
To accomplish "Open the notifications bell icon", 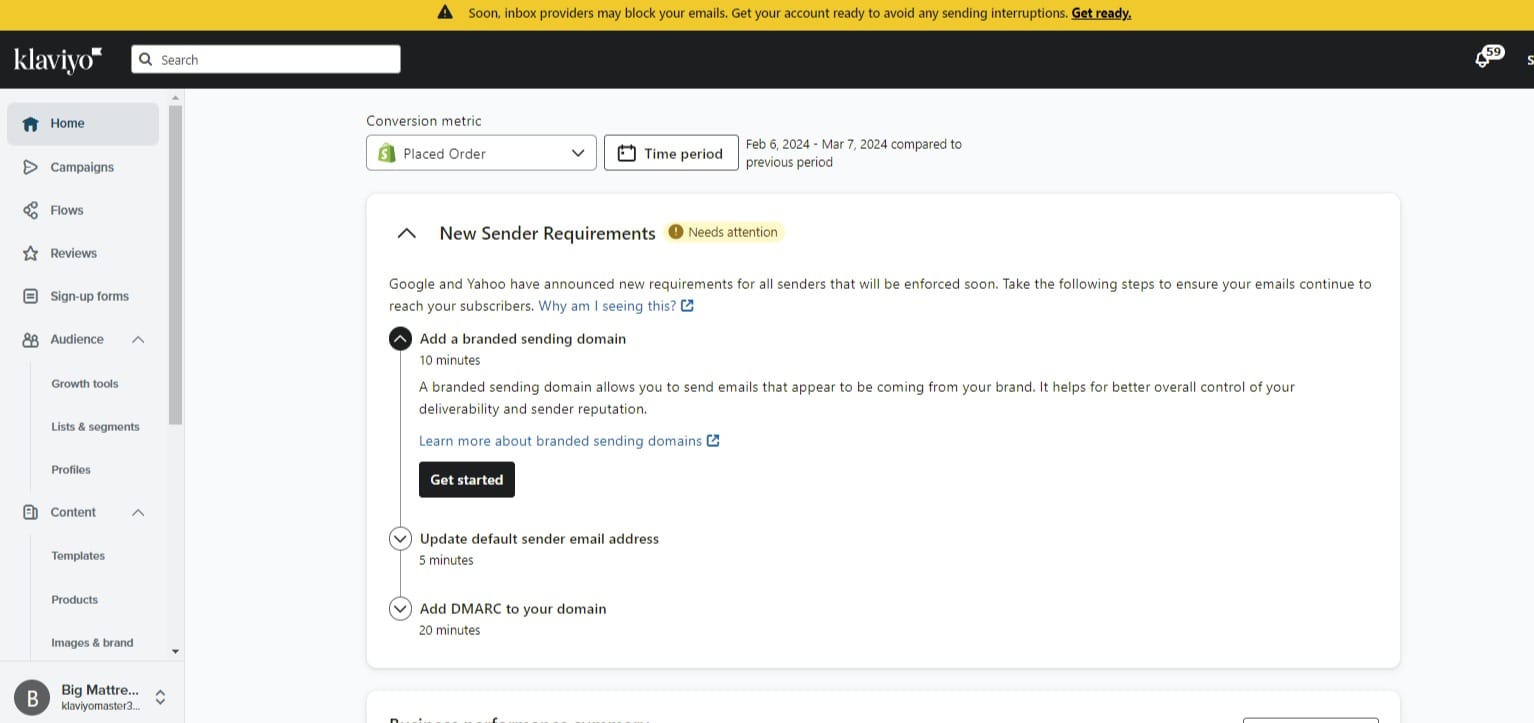I will point(1482,59).
